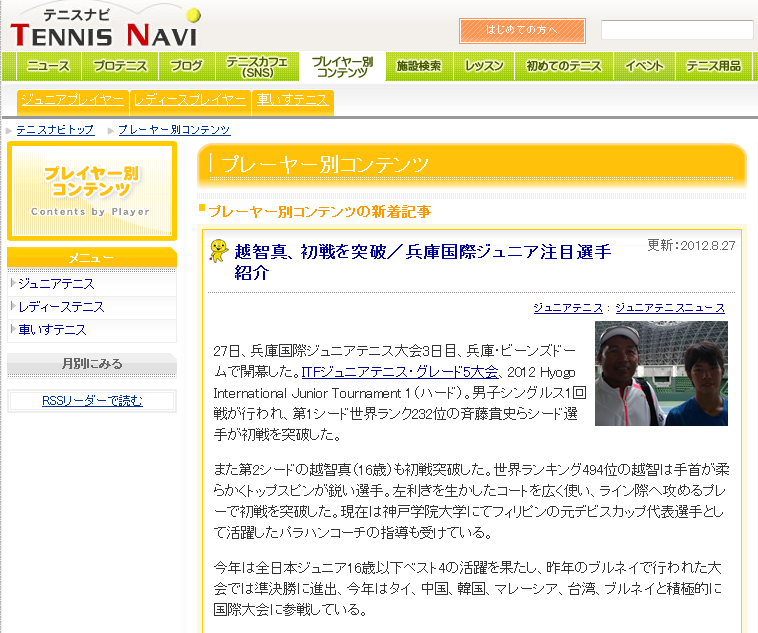
Task: Click the テニスナビトップ breadcrumb link
Action: coord(55,130)
